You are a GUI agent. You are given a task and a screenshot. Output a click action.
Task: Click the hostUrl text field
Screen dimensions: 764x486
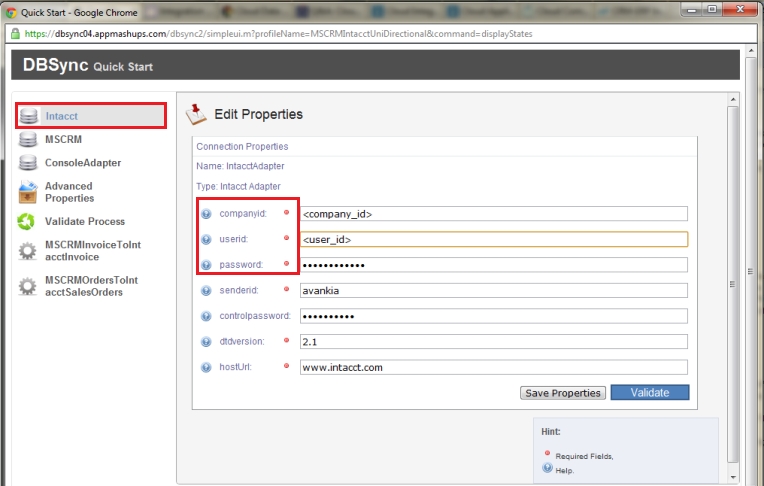pyautogui.click(x=493, y=367)
